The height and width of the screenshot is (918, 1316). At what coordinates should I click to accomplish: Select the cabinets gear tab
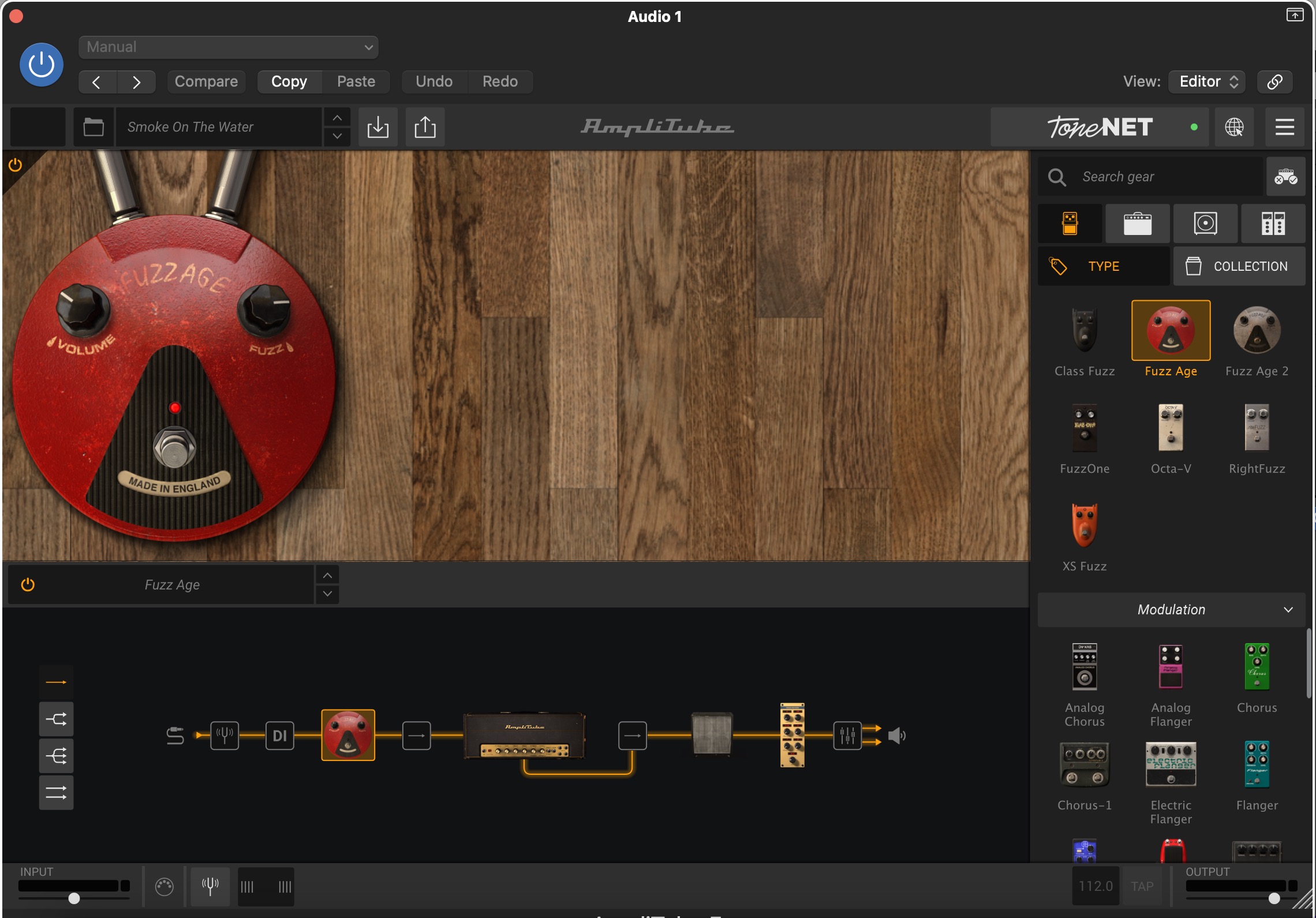point(1206,223)
